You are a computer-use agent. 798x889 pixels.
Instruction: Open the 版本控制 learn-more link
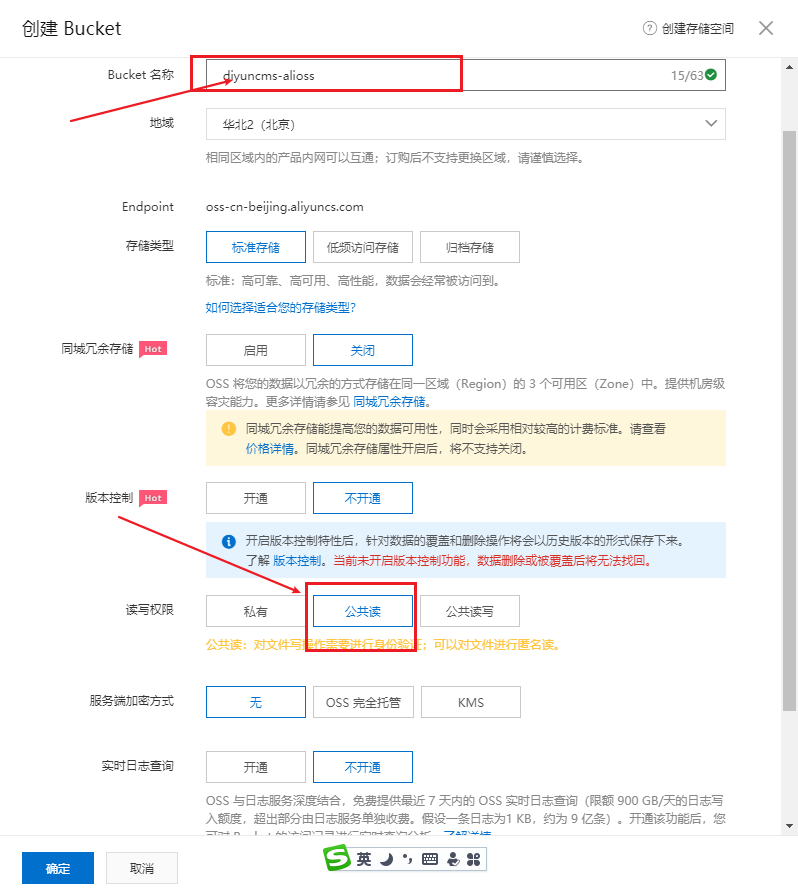(297, 561)
